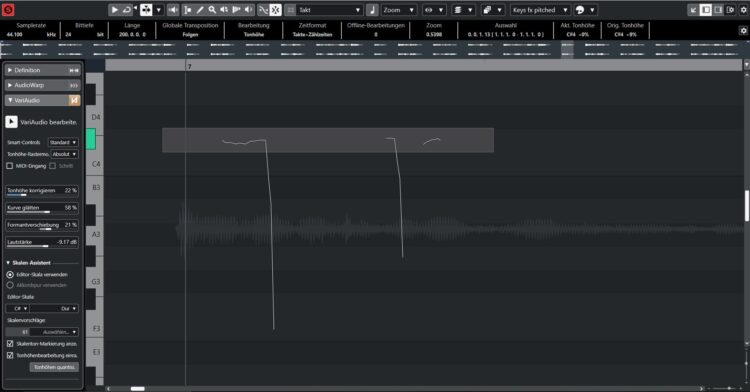This screenshot has height=392, width=750.
Task: Click the VariAudio bypass icon
Action: [74, 100]
